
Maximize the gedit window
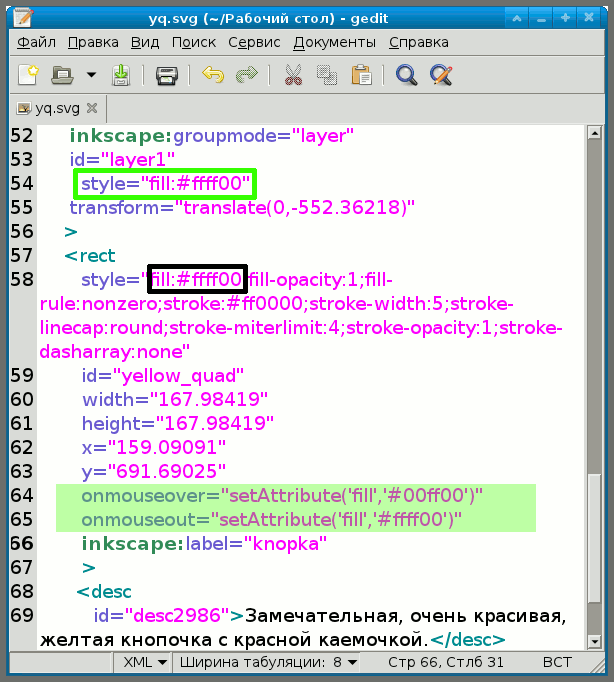pyautogui.click(x=565, y=18)
